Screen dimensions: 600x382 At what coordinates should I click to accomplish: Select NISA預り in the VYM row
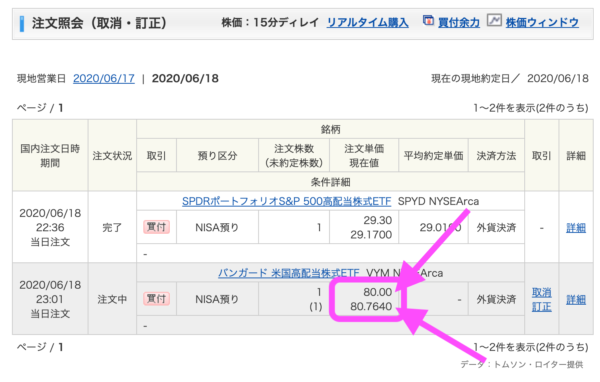coord(217,299)
